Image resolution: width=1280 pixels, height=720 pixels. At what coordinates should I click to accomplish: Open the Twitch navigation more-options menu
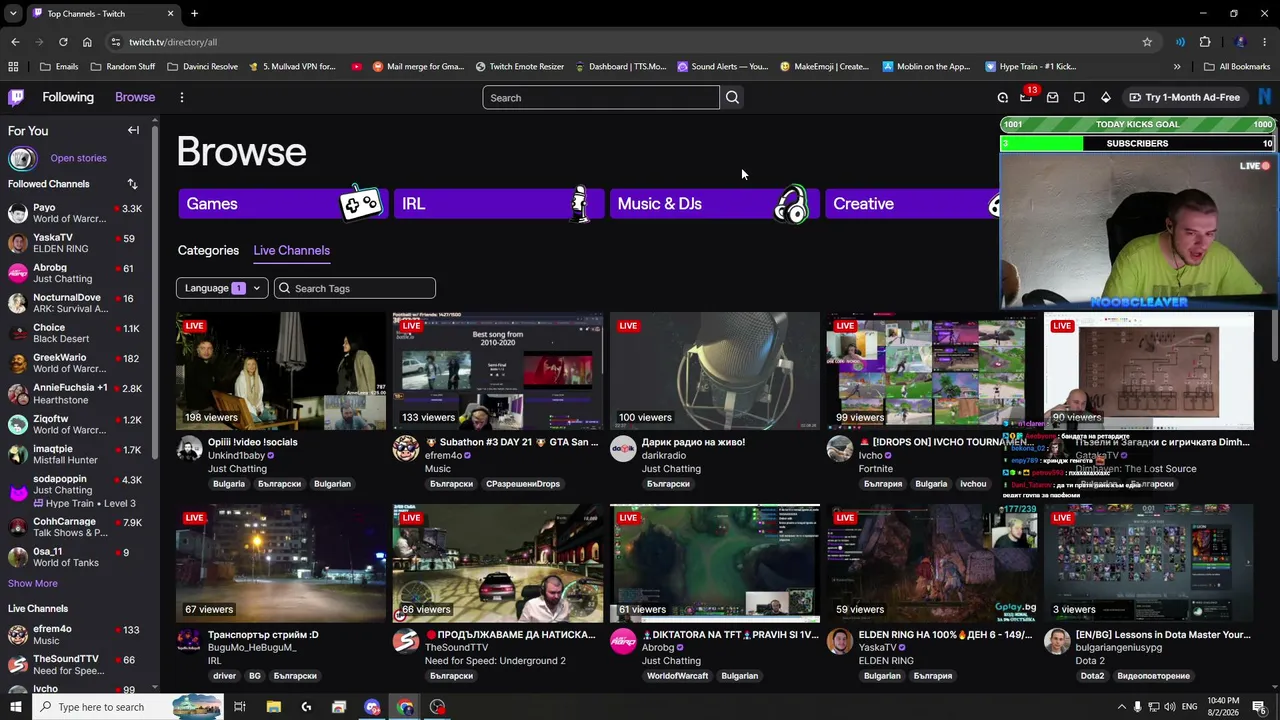coord(182,97)
